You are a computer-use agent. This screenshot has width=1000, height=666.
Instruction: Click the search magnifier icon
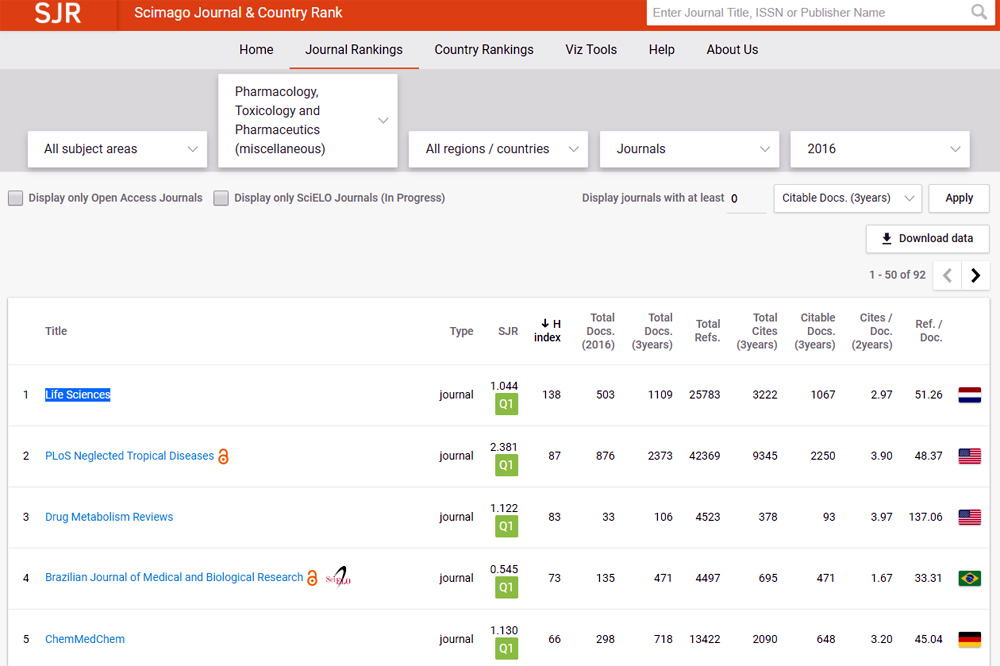coord(979,12)
